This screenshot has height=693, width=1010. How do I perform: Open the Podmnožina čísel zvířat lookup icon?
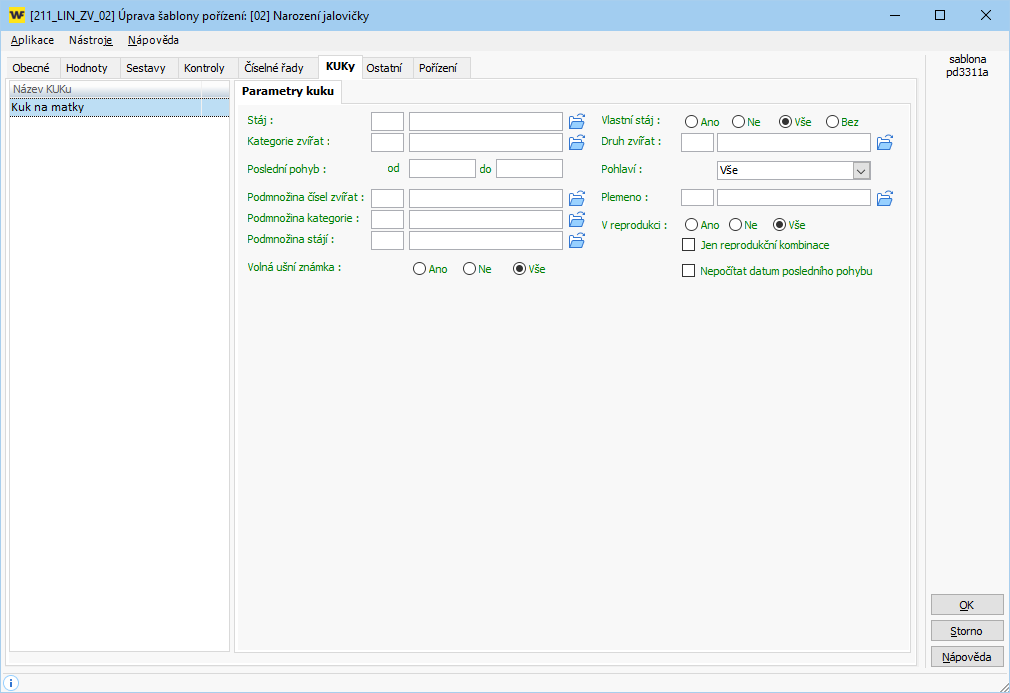(577, 198)
